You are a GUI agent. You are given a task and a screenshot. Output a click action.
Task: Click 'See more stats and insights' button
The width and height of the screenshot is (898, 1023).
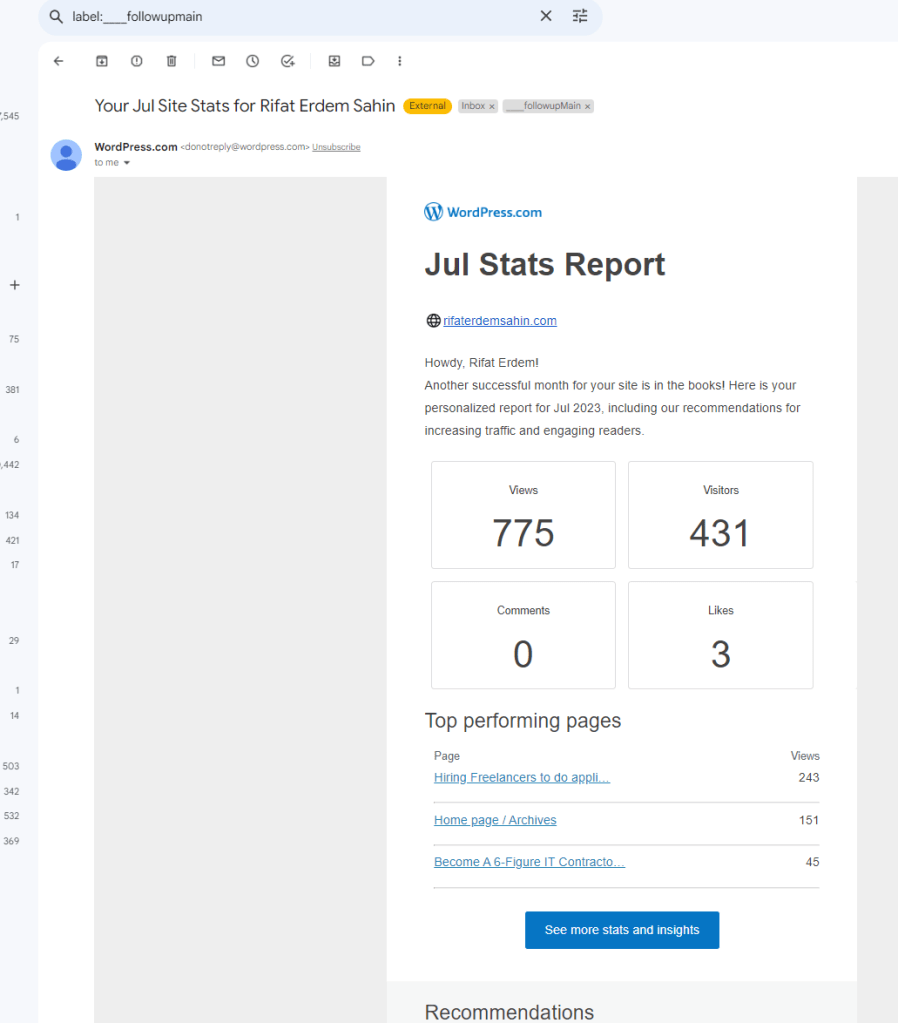pos(622,930)
